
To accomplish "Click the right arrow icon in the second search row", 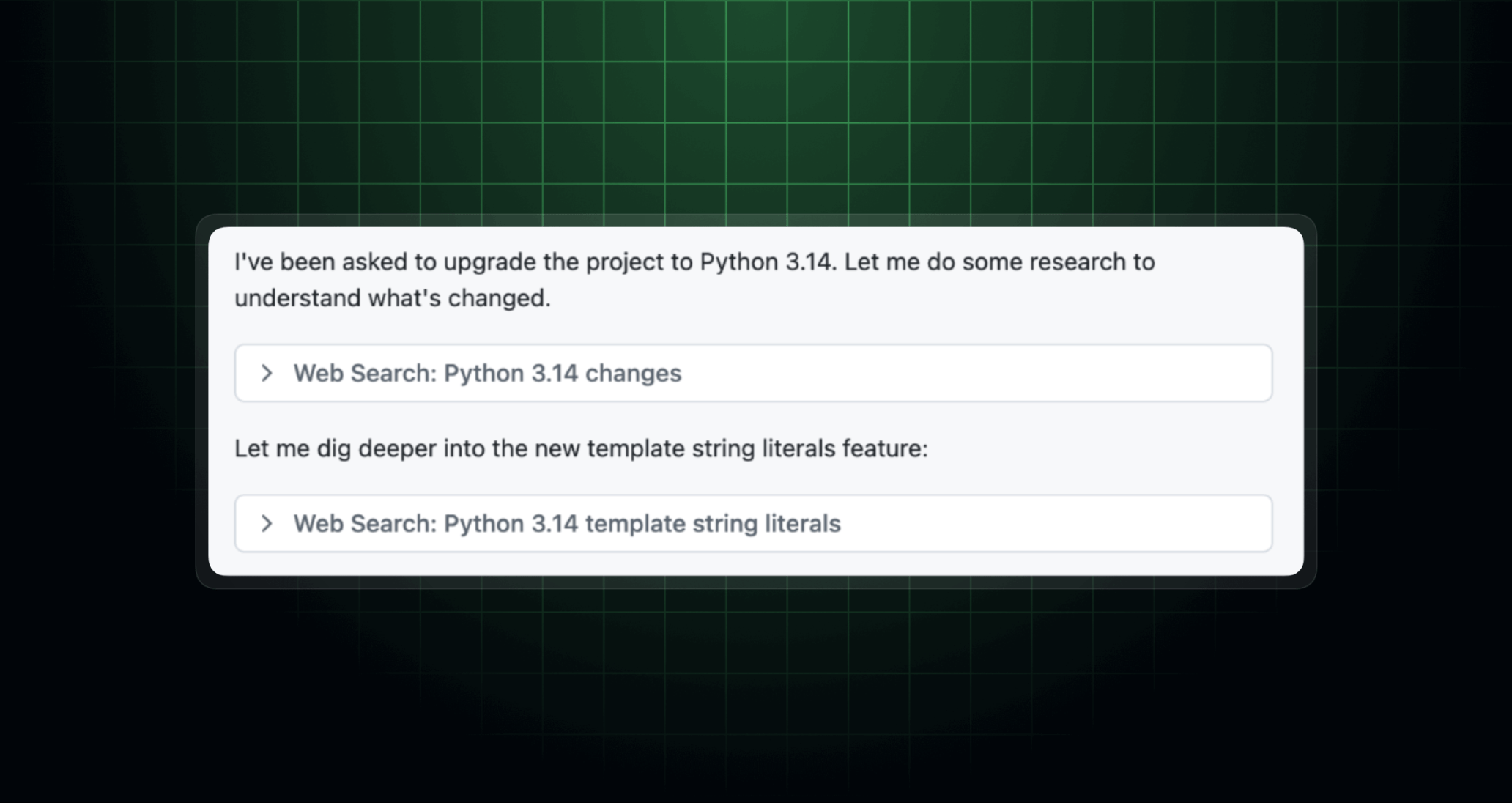I will (x=267, y=523).
